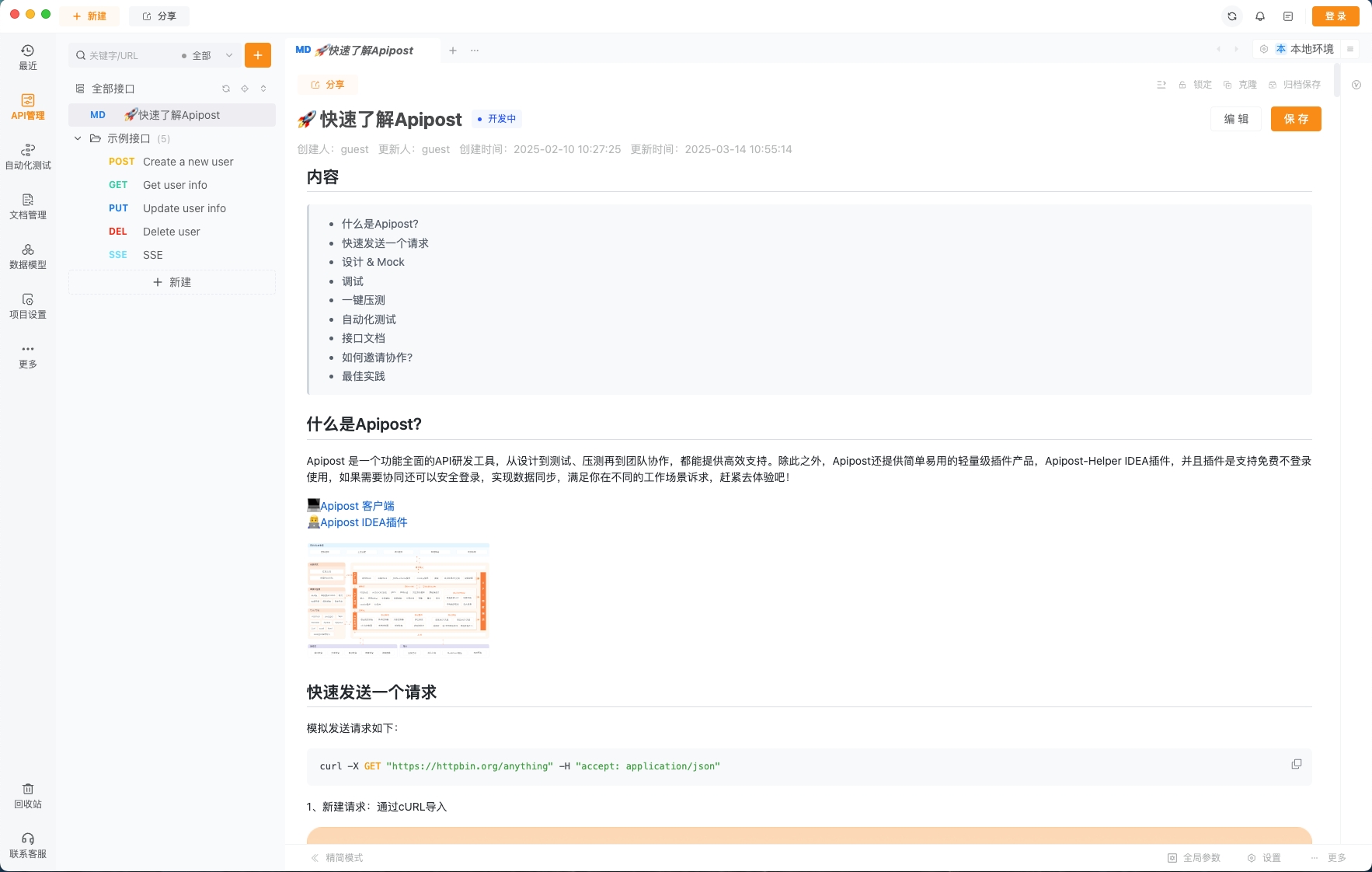Image resolution: width=1372 pixels, height=872 pixels.
Task: Open the 回收站 recycle bin
Action: 28,796
